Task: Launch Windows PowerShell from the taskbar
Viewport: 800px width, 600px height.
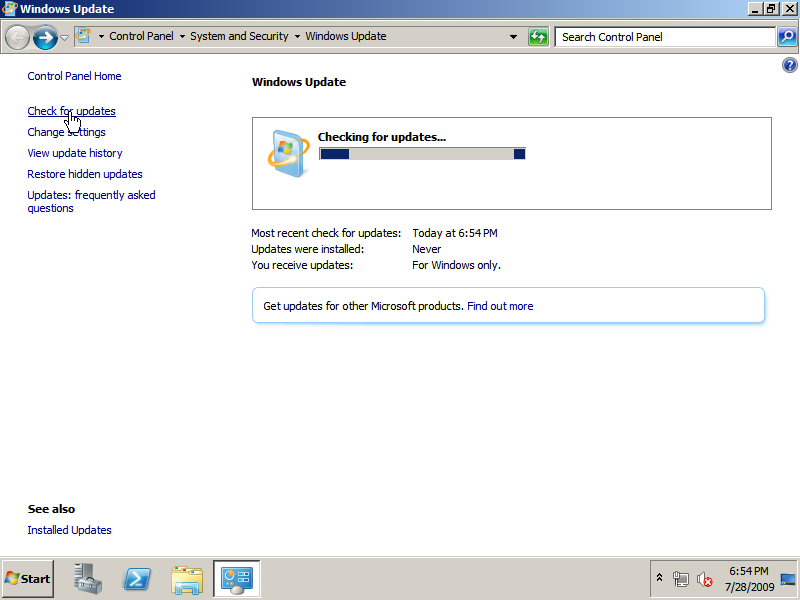Action: pyautogui.click(x=137, y=579)
